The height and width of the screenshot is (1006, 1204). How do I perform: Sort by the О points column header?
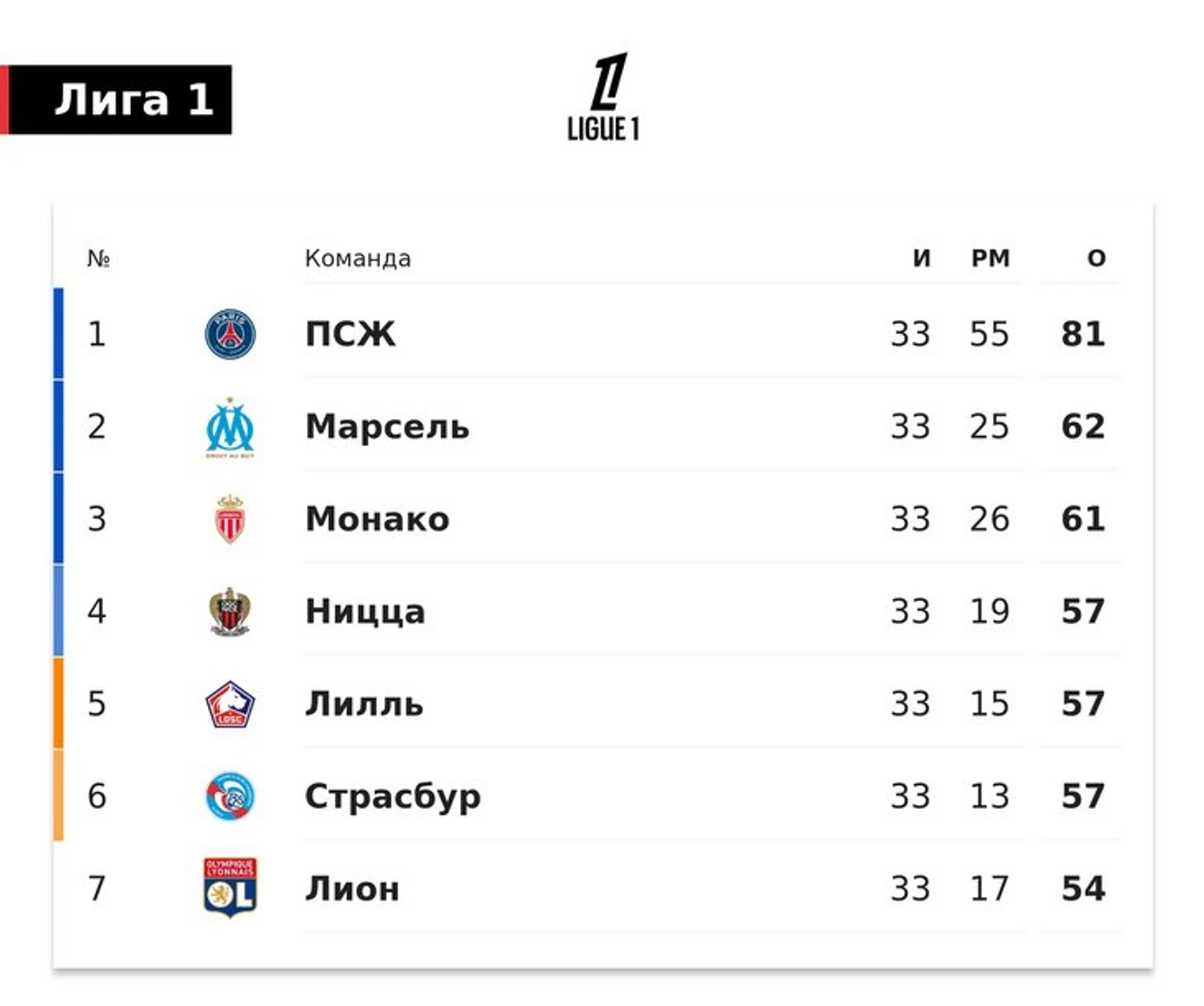(1096, 258)
